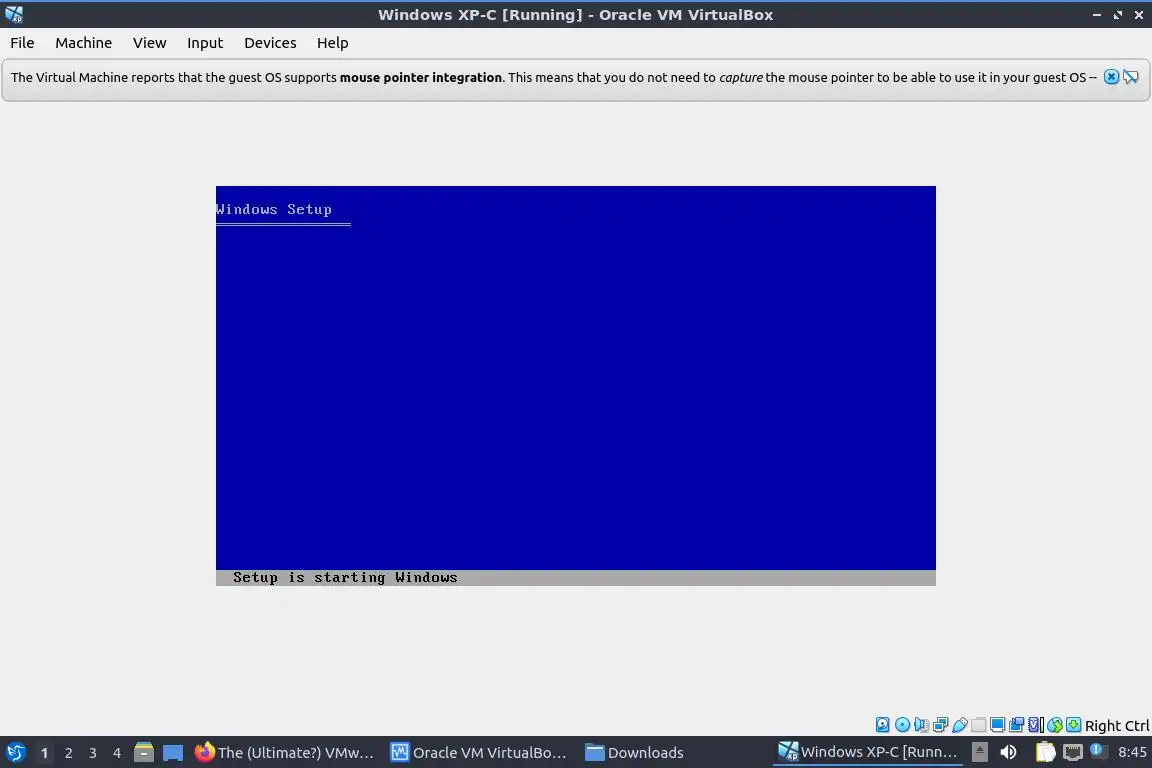Viewport: 1152px width, 768px height.
Task: Open the File menu
Action: point(22,43)
